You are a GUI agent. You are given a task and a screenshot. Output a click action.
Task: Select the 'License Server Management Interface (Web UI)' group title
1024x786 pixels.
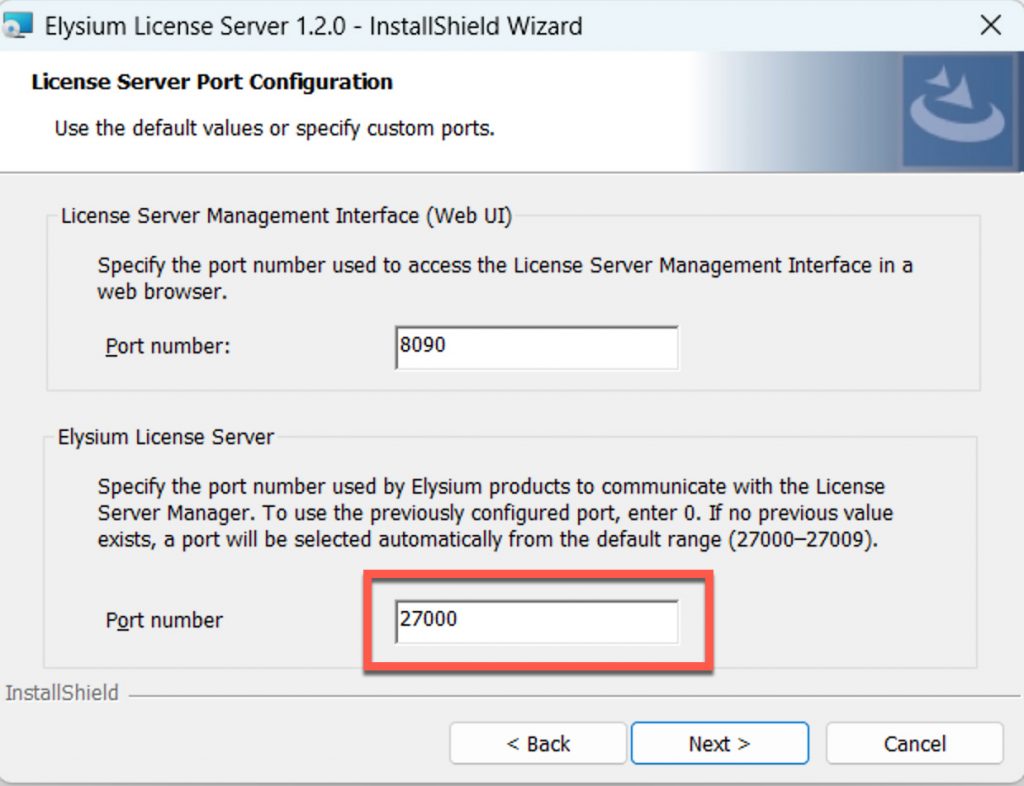point(286,216)
